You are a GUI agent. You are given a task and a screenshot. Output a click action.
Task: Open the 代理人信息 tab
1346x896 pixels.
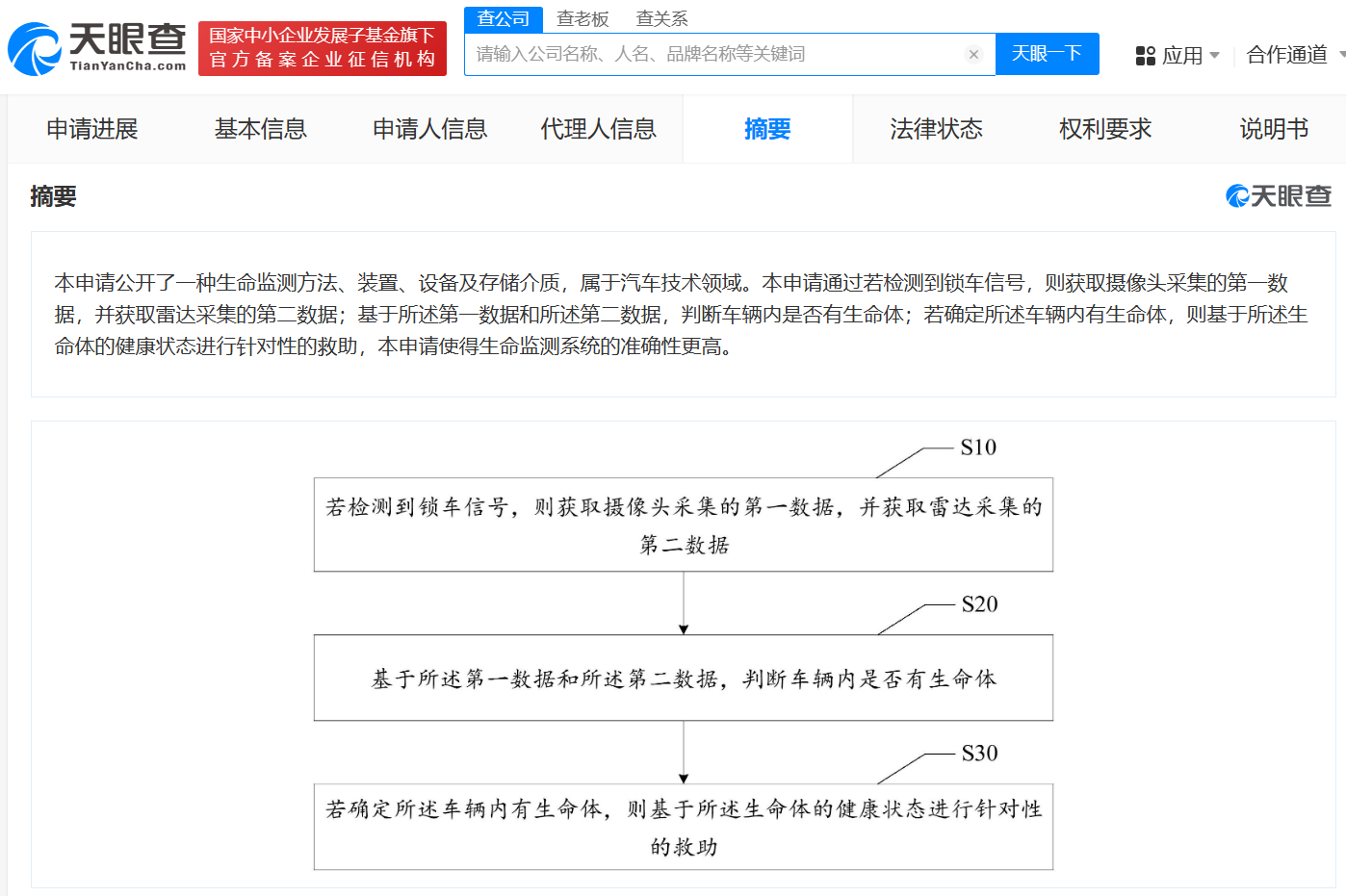coord(598,129)
